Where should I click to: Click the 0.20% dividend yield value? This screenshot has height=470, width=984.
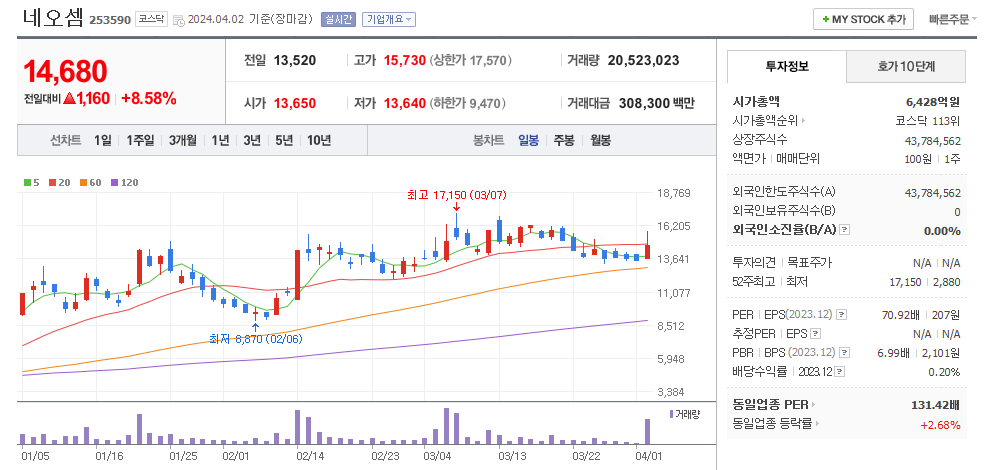(944, 372)
